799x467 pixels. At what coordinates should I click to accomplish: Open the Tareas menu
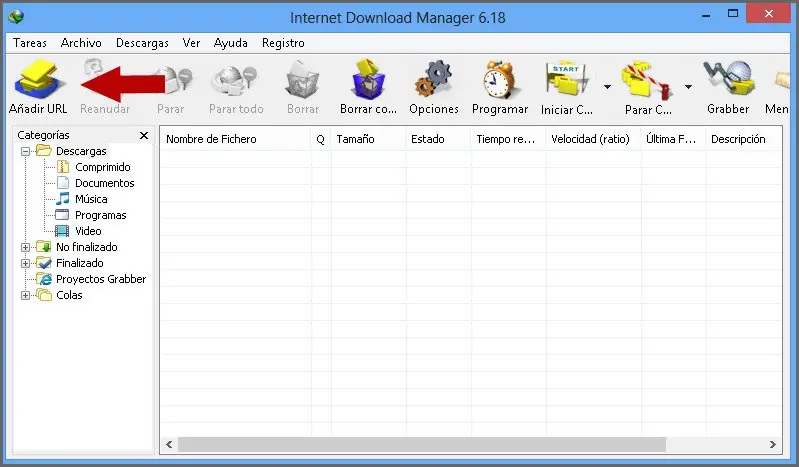point(30,43)
